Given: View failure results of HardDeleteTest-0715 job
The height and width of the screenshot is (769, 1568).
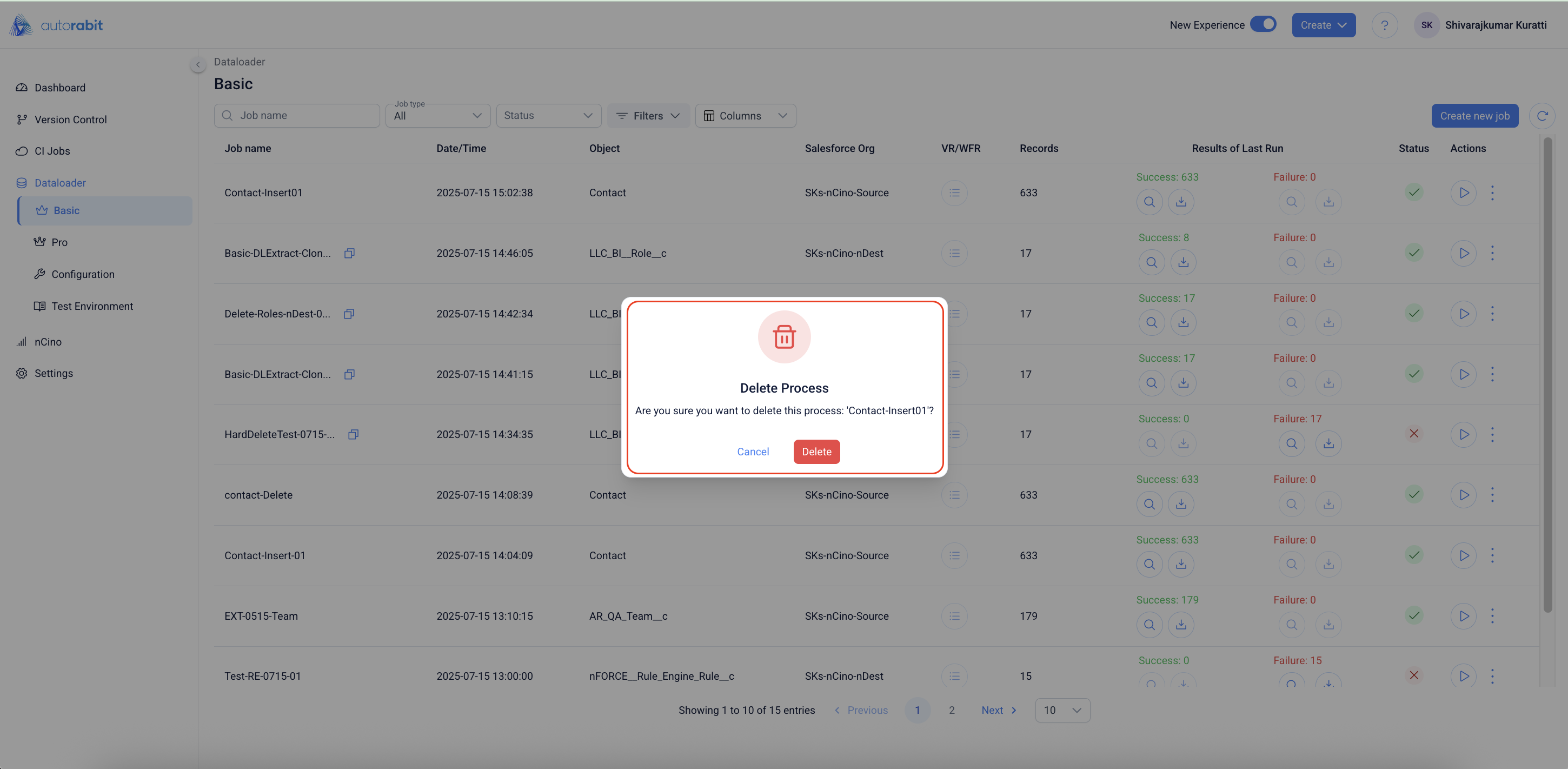Looking at the screenshot, I should point(1291,443).
